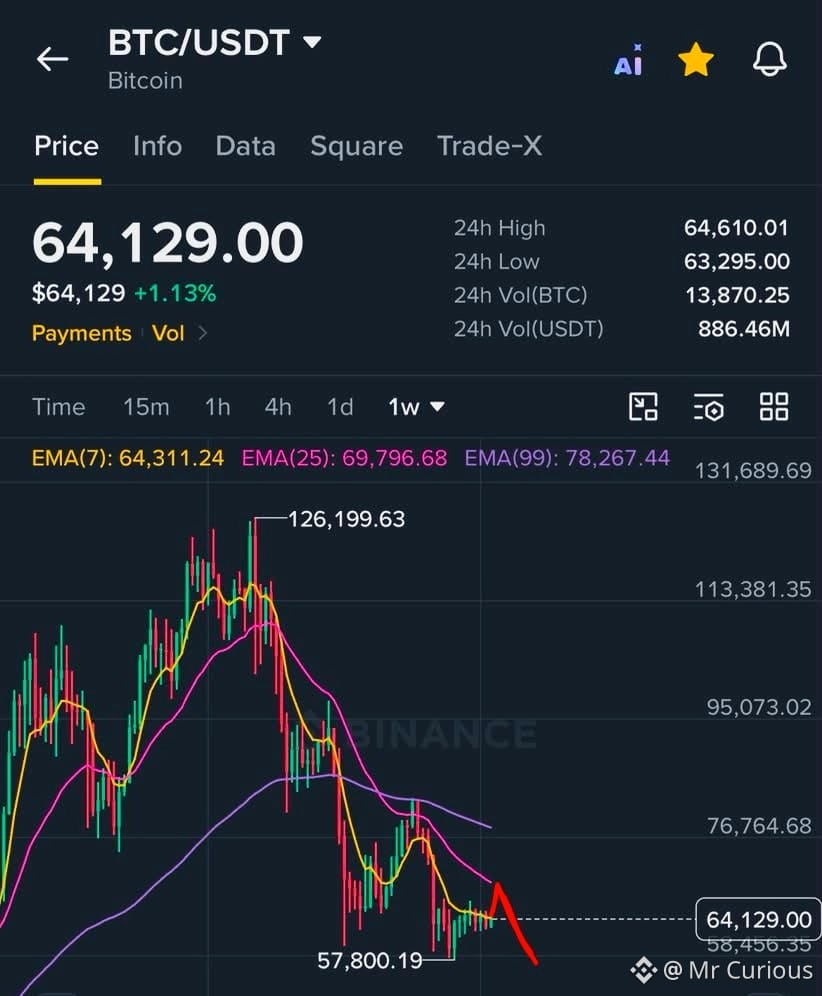Switch to the Info tab
Screen dimensions: 822x996
pyautogui.click(x=158, y=146)
